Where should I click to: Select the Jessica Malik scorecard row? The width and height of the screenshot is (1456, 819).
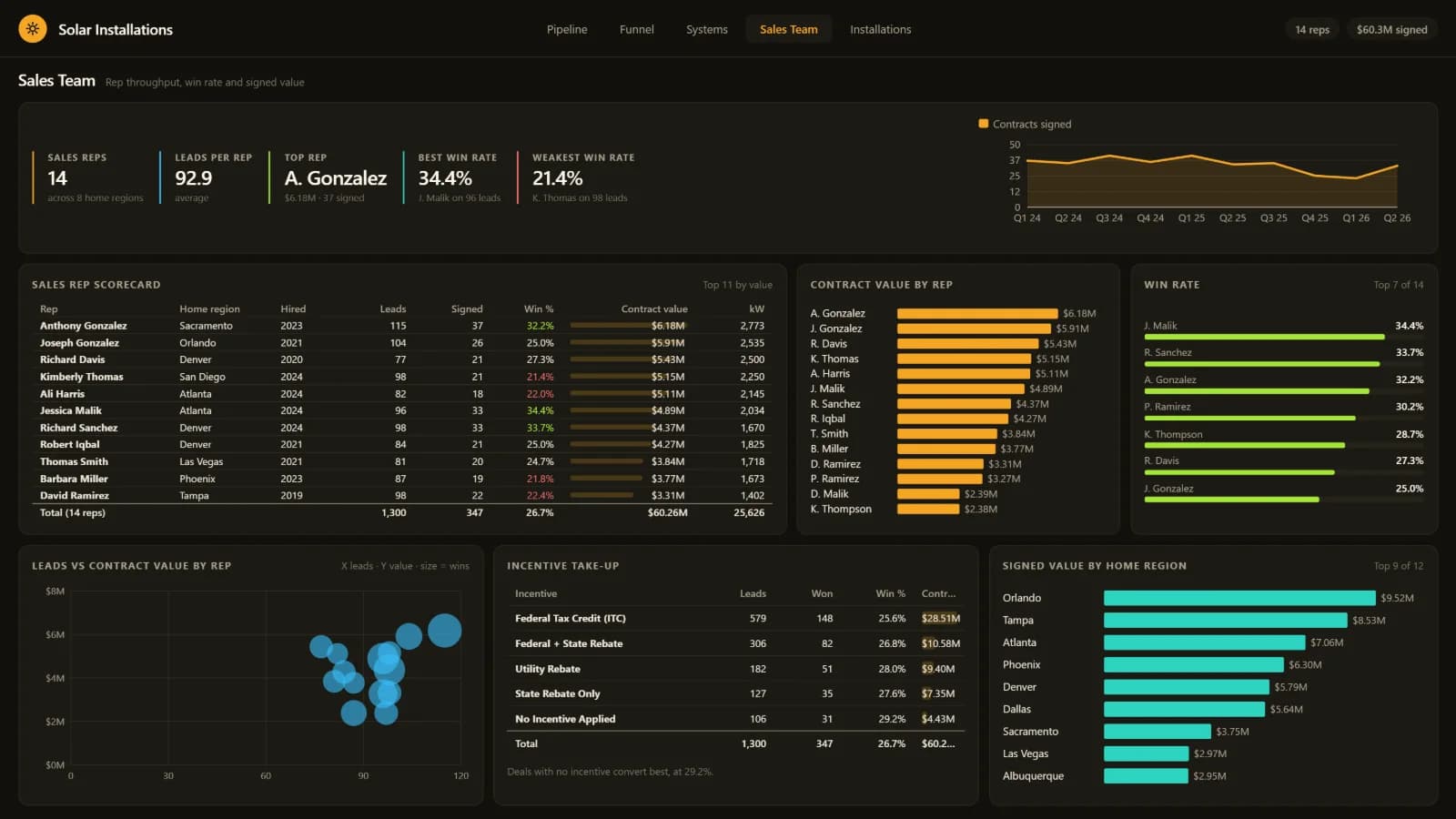[x=402, y=410]
